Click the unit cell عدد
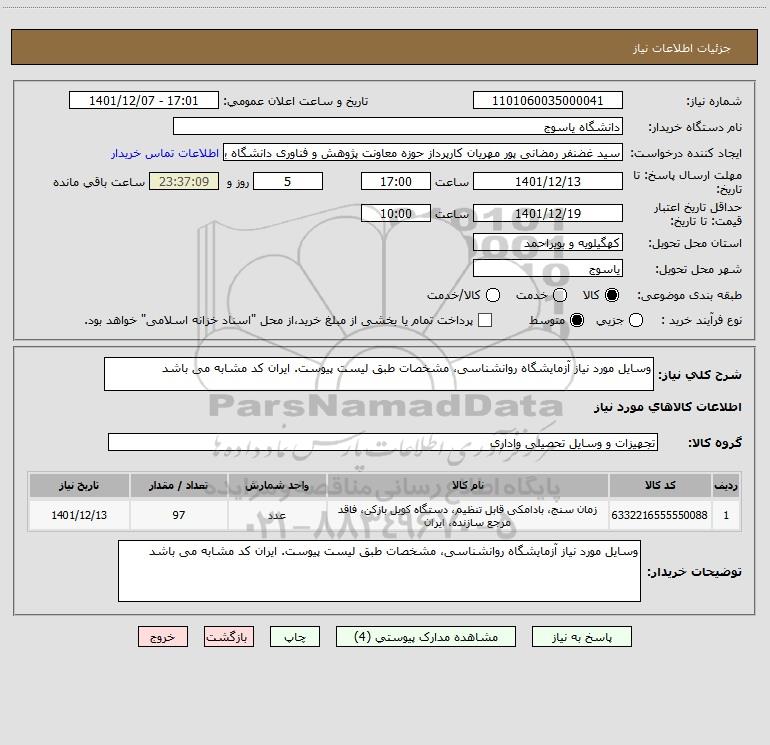 point(277,515)
